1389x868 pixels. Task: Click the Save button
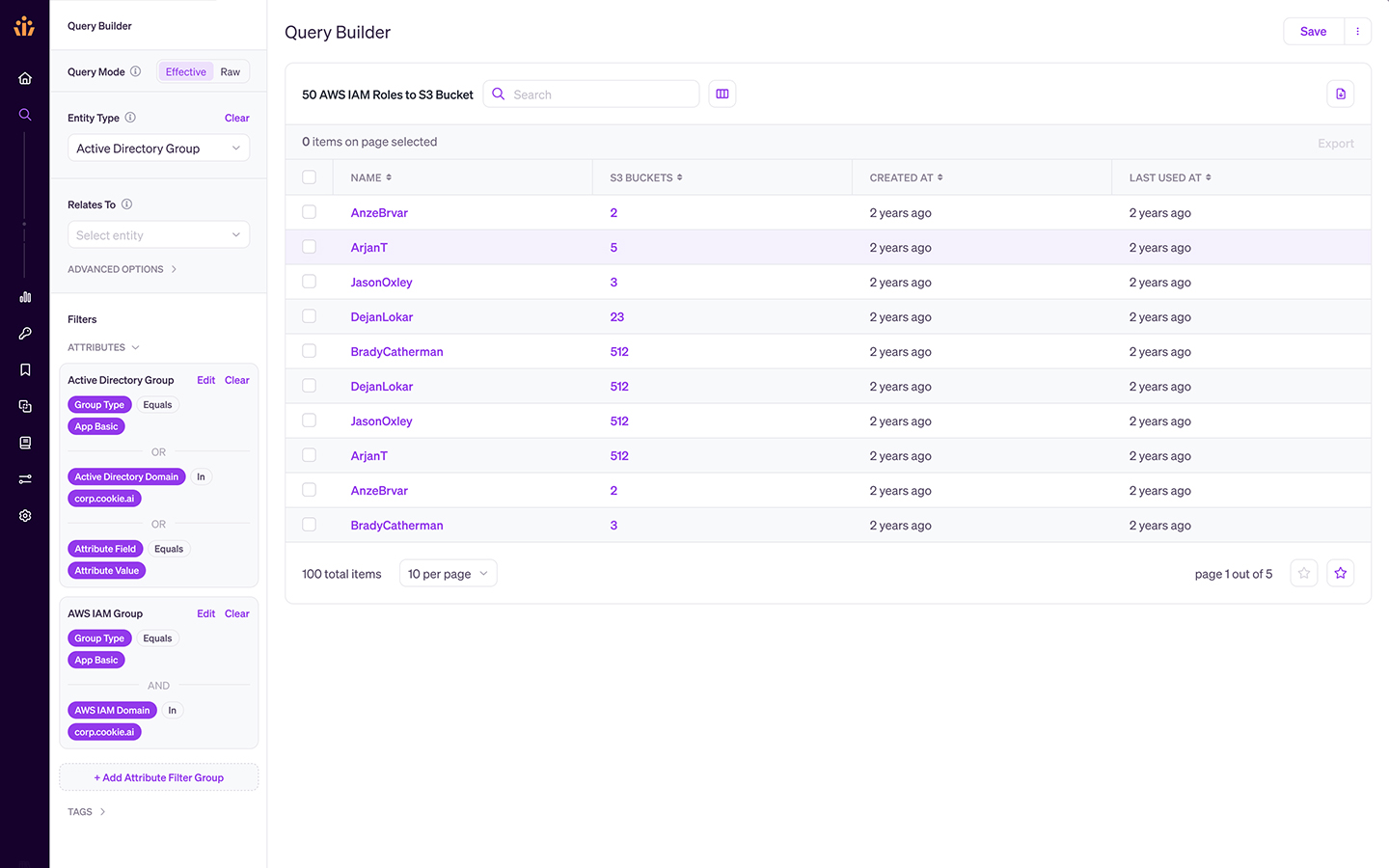pos(1314,32)
